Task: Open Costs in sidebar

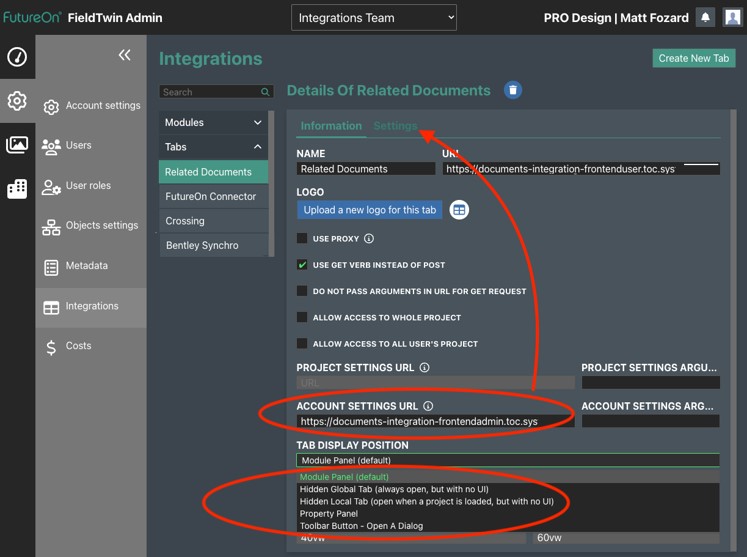Action: coord(91,346)
